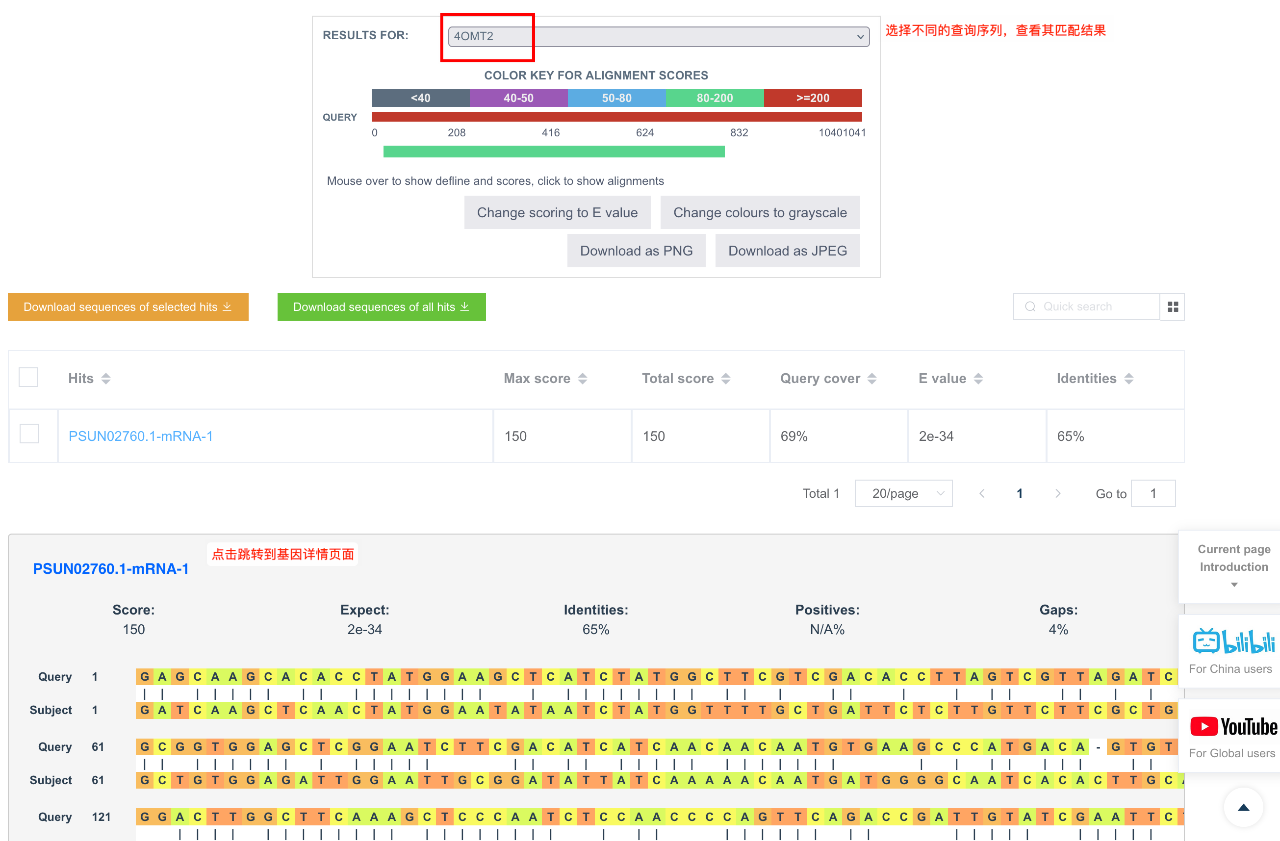Select page 1 in pagination
The image size is (1280, 841).
click(1020, 493)
